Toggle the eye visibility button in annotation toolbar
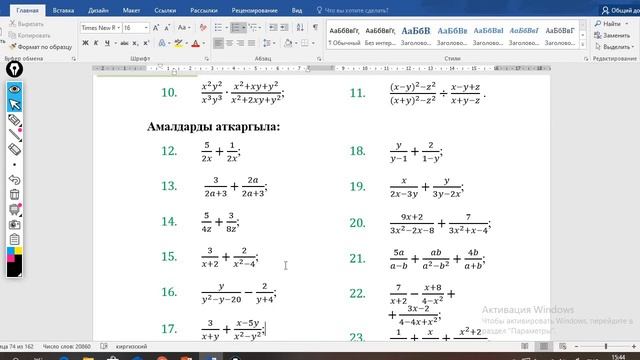Screen dimensions: 640x360 tap(14, 89)
